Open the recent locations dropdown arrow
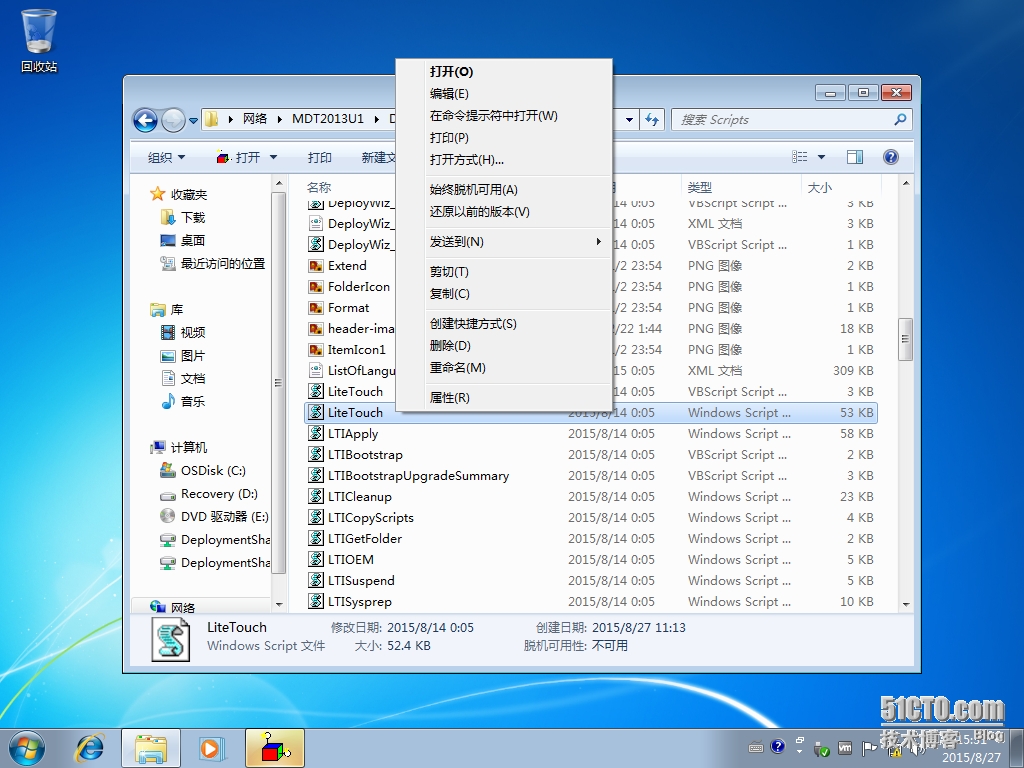 click(x=193, y=121)
